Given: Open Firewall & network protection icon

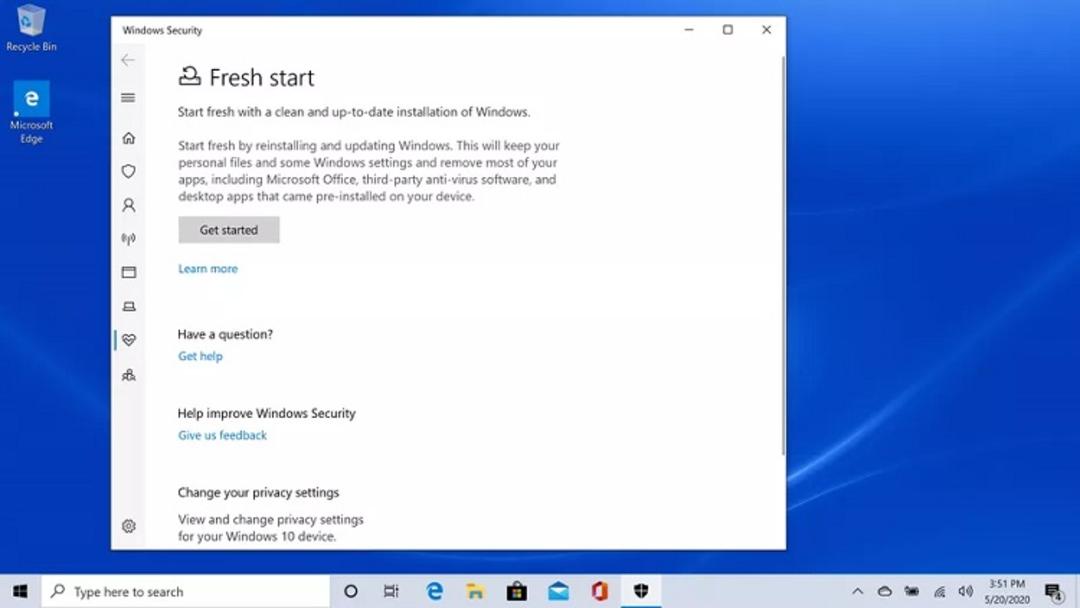Looking at the screenshot, I should tap(129, 239).
